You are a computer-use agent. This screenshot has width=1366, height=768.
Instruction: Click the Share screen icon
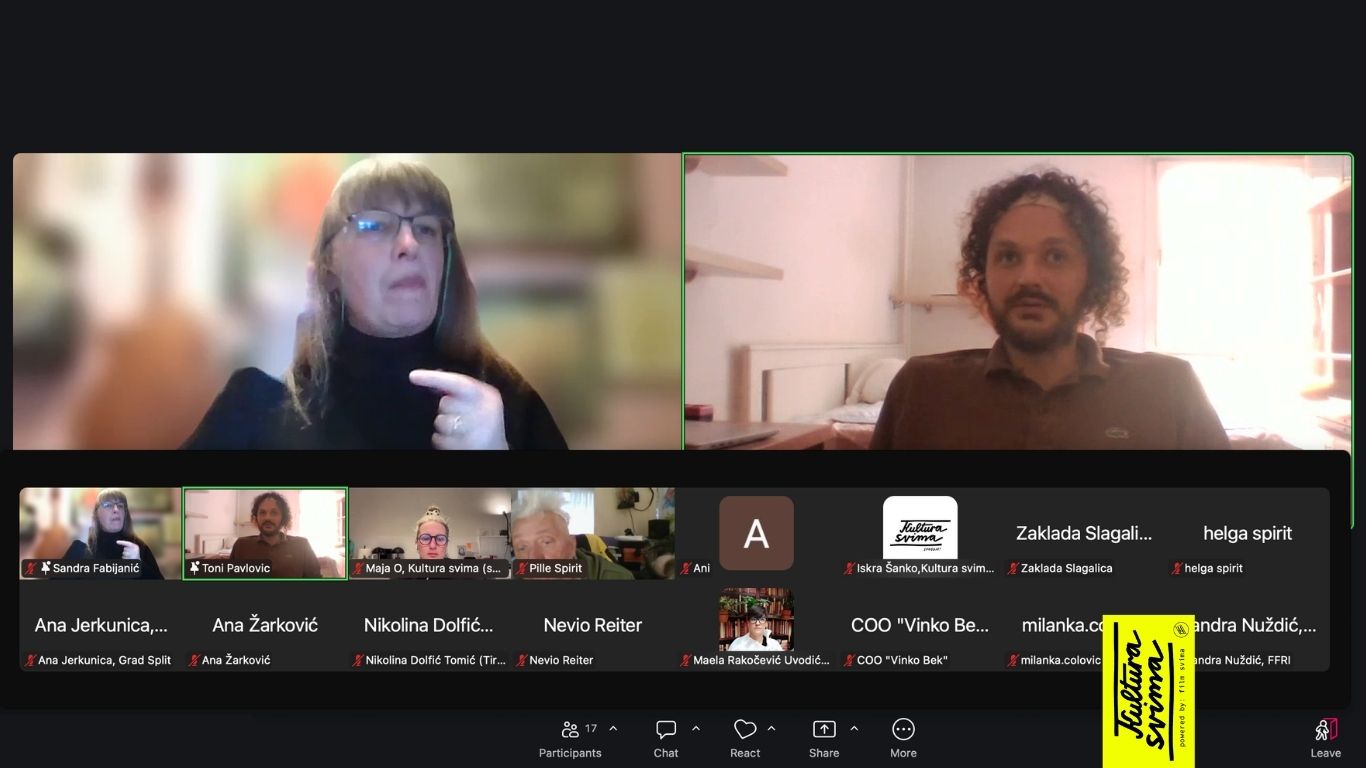point(824,730)
